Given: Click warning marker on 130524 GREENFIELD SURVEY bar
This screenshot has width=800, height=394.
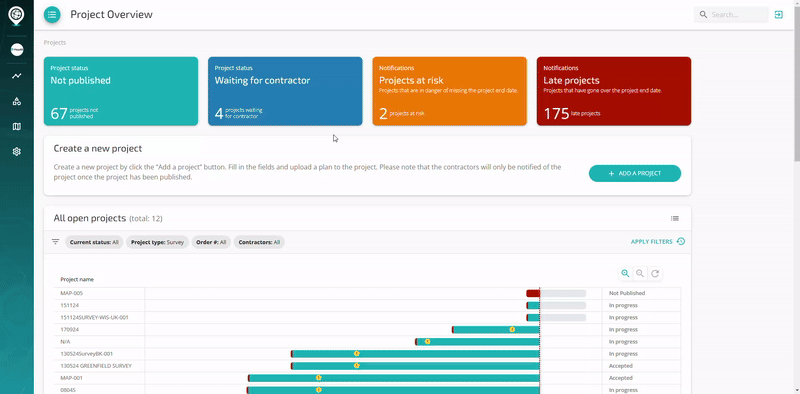Looking at the screenshot, I should pos(357,366).
